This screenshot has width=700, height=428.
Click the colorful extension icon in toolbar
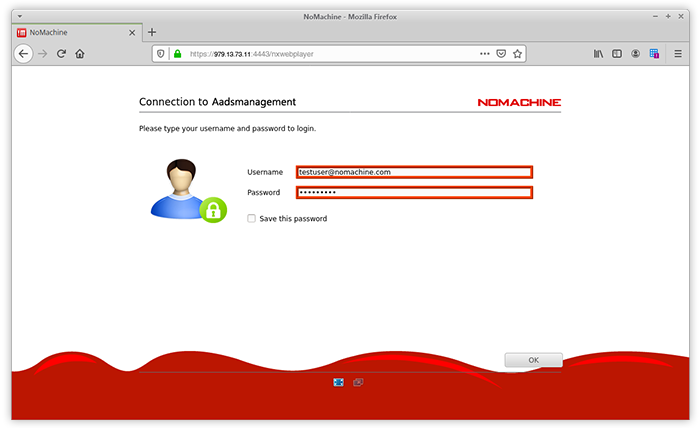pos(654,54)
